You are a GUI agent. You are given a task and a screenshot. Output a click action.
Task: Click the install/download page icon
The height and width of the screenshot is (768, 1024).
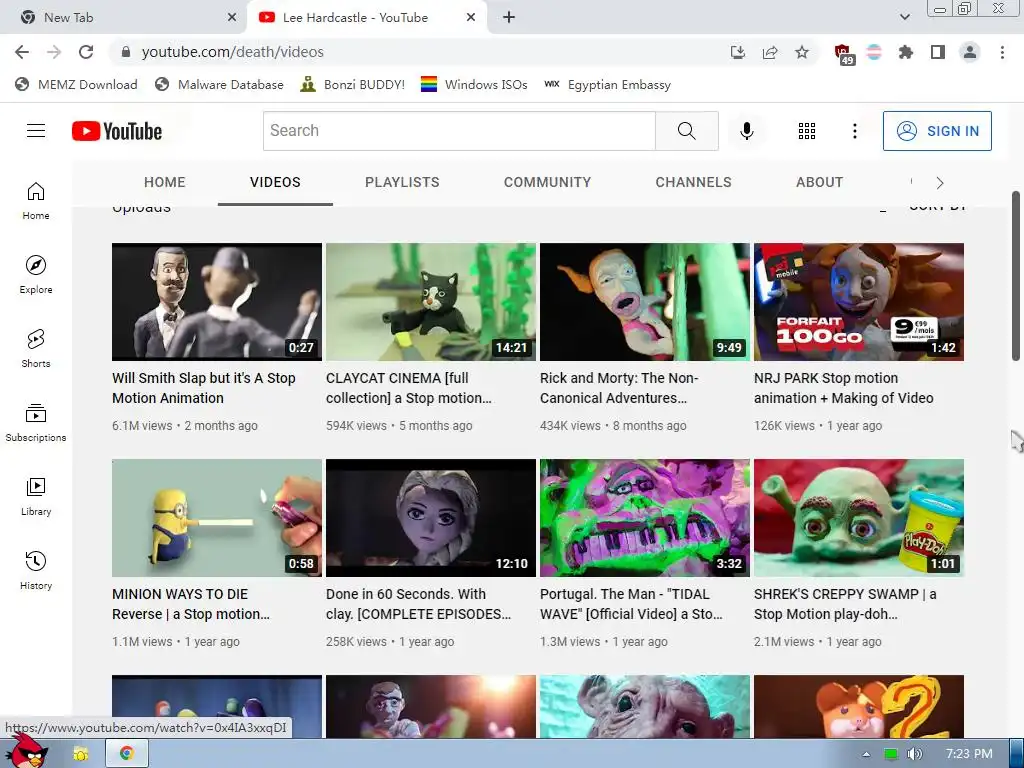(738, 52)
